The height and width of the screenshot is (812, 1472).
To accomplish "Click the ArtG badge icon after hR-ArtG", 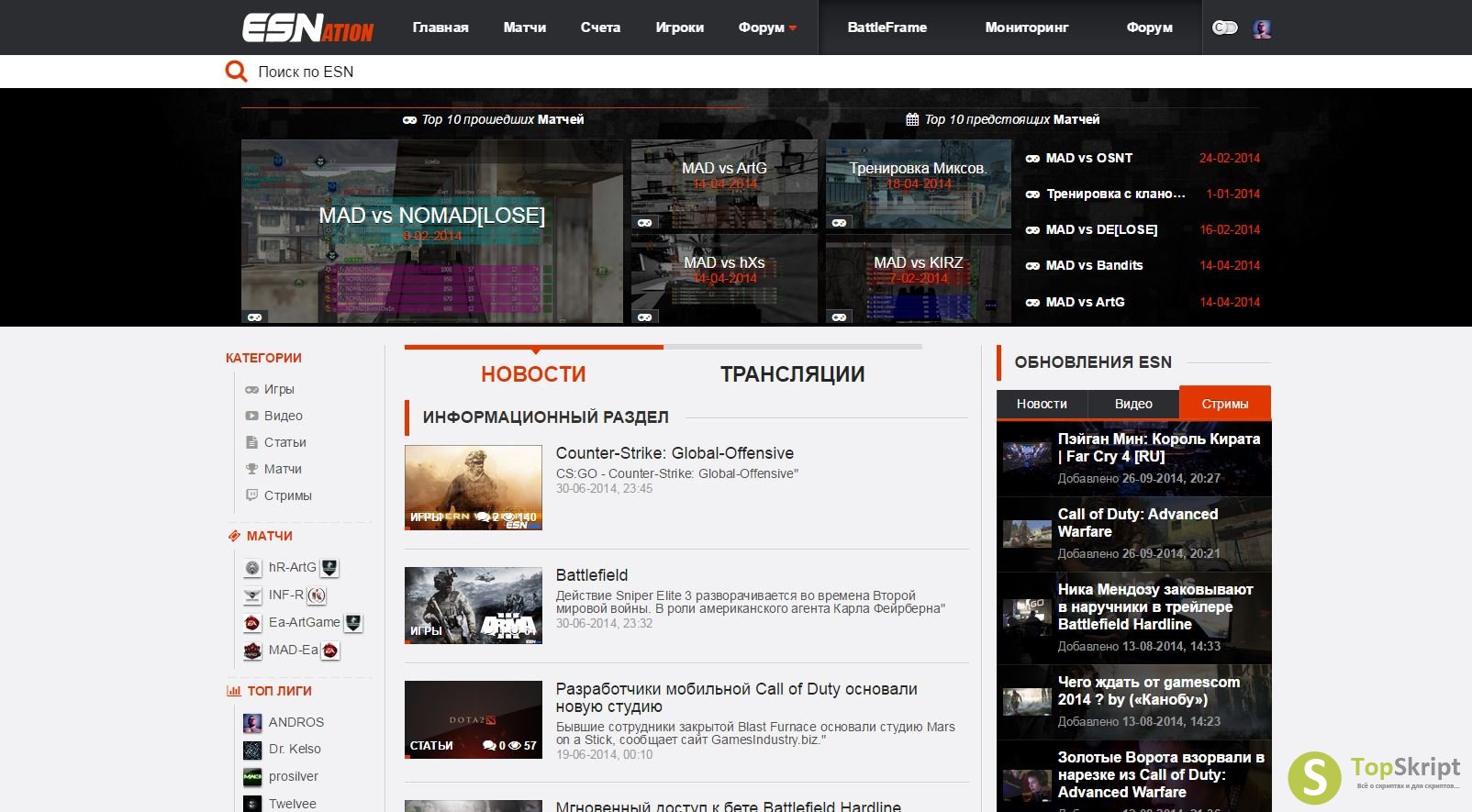I will 329,568.
